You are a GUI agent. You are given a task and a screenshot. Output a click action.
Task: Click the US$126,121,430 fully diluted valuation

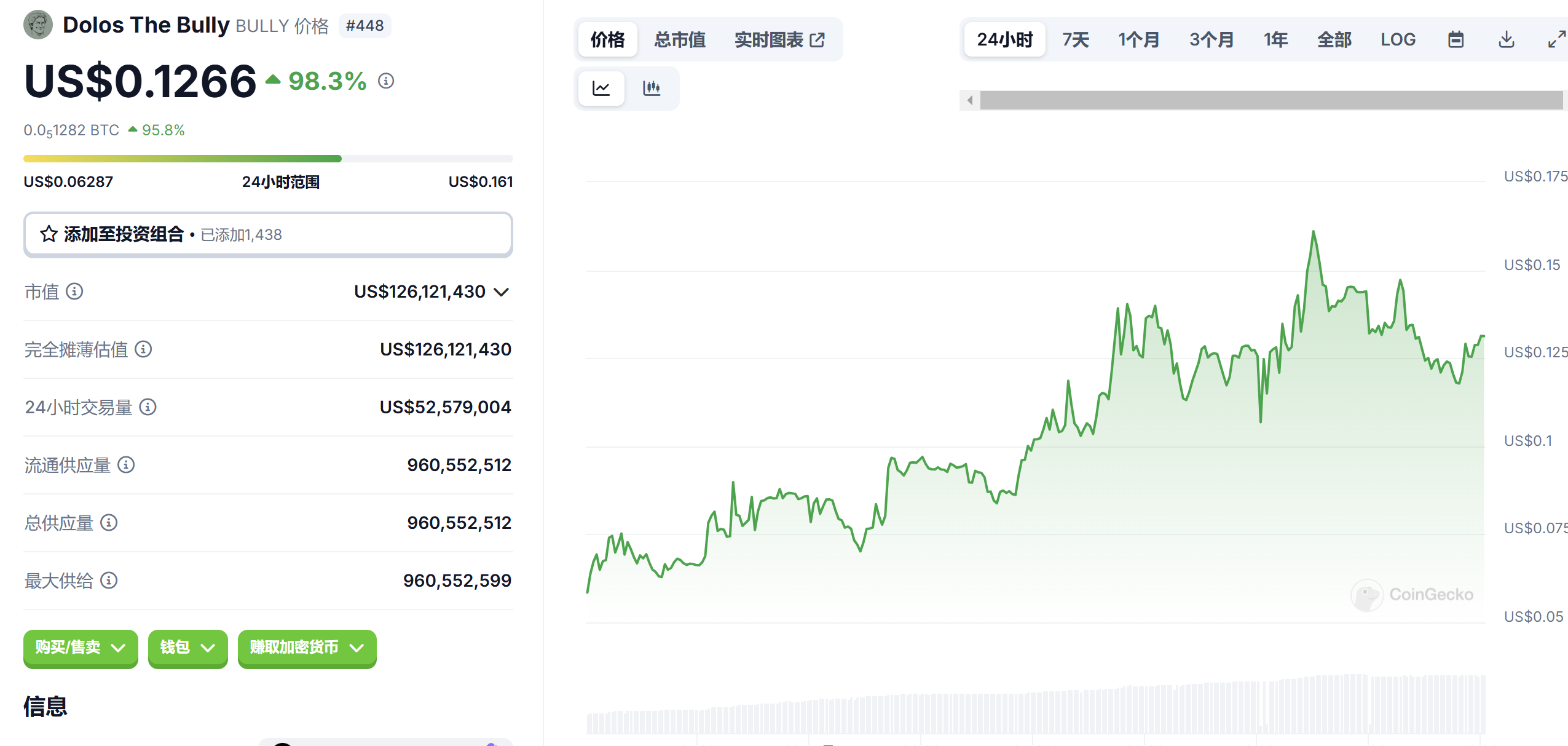pos(446,349)
